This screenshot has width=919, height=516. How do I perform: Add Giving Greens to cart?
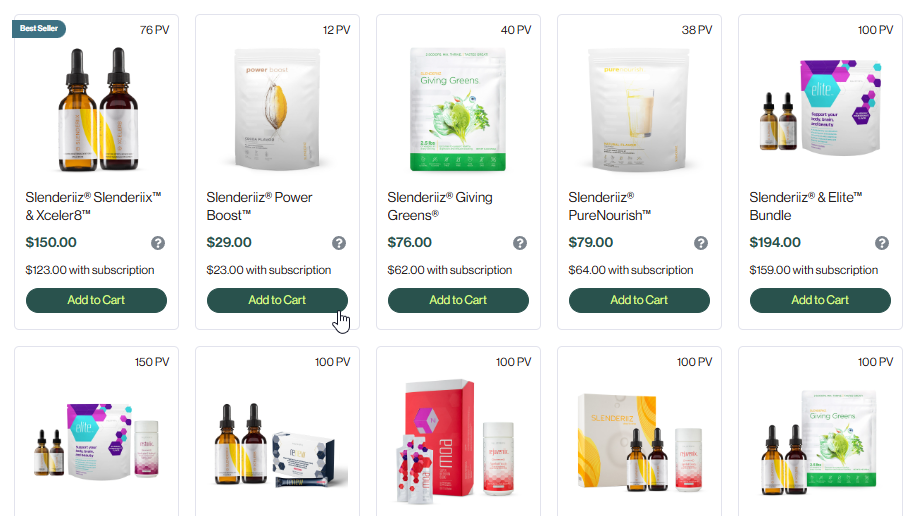(x=458, y=300)
